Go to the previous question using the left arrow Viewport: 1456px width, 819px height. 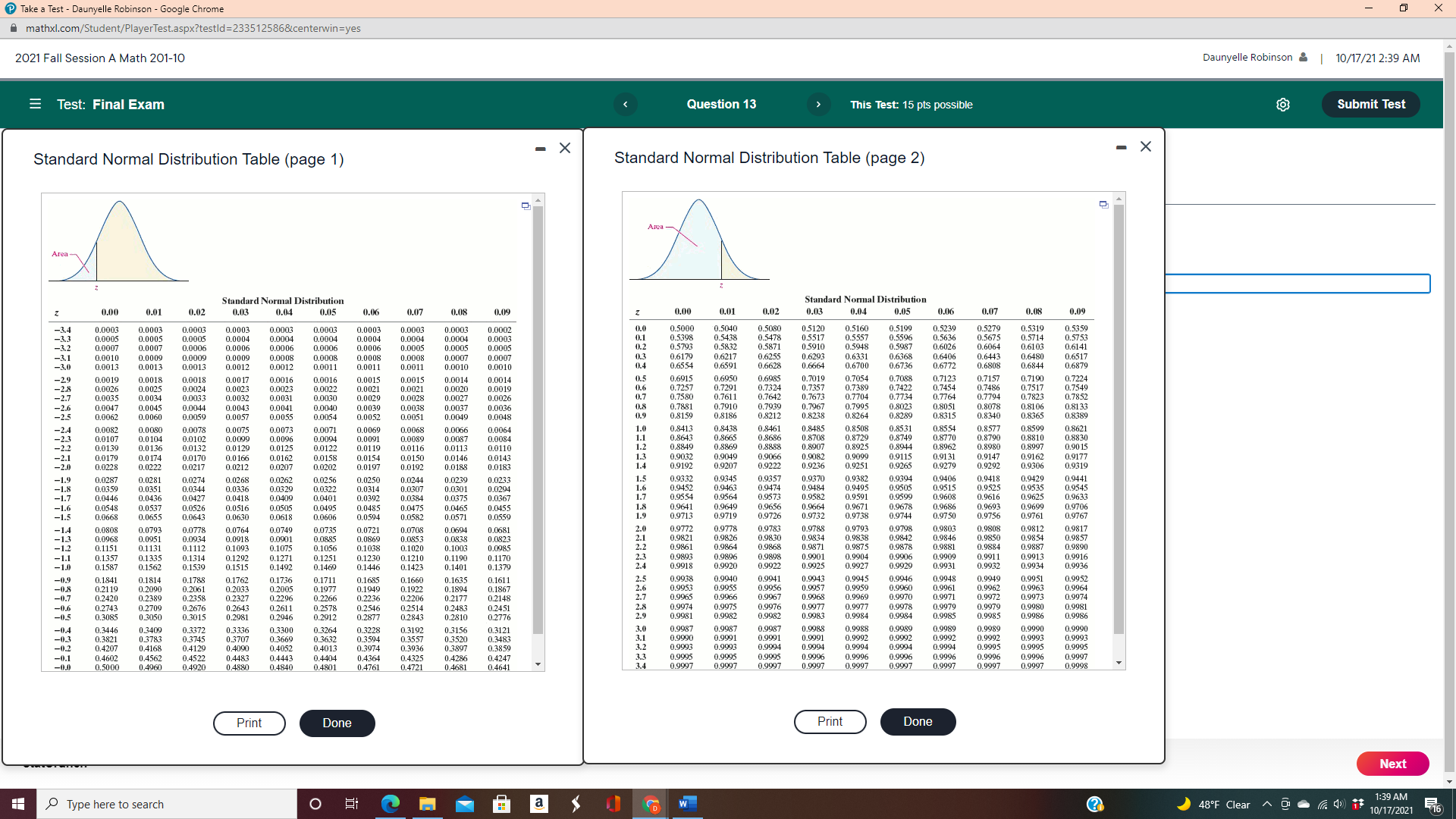click(x=625, y=105)
